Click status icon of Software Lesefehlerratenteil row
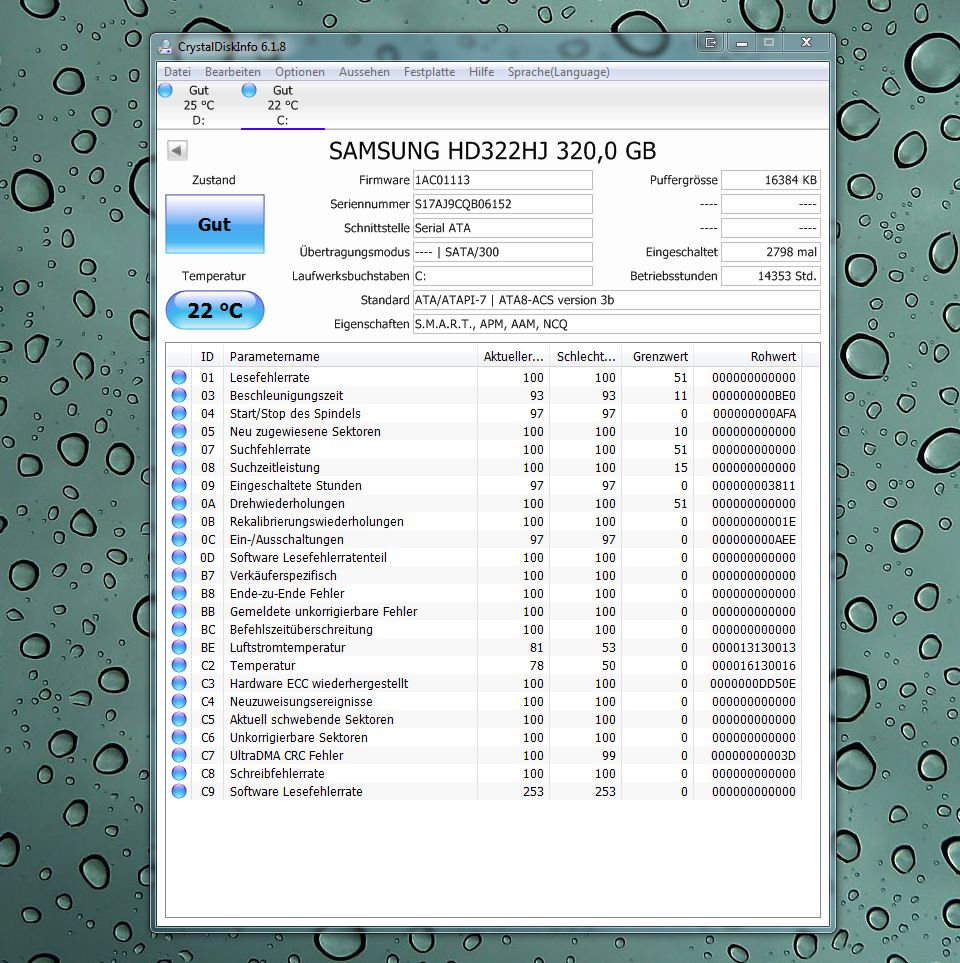The height and width of the screenshot is (963, 960). click(x=179, y=557)
